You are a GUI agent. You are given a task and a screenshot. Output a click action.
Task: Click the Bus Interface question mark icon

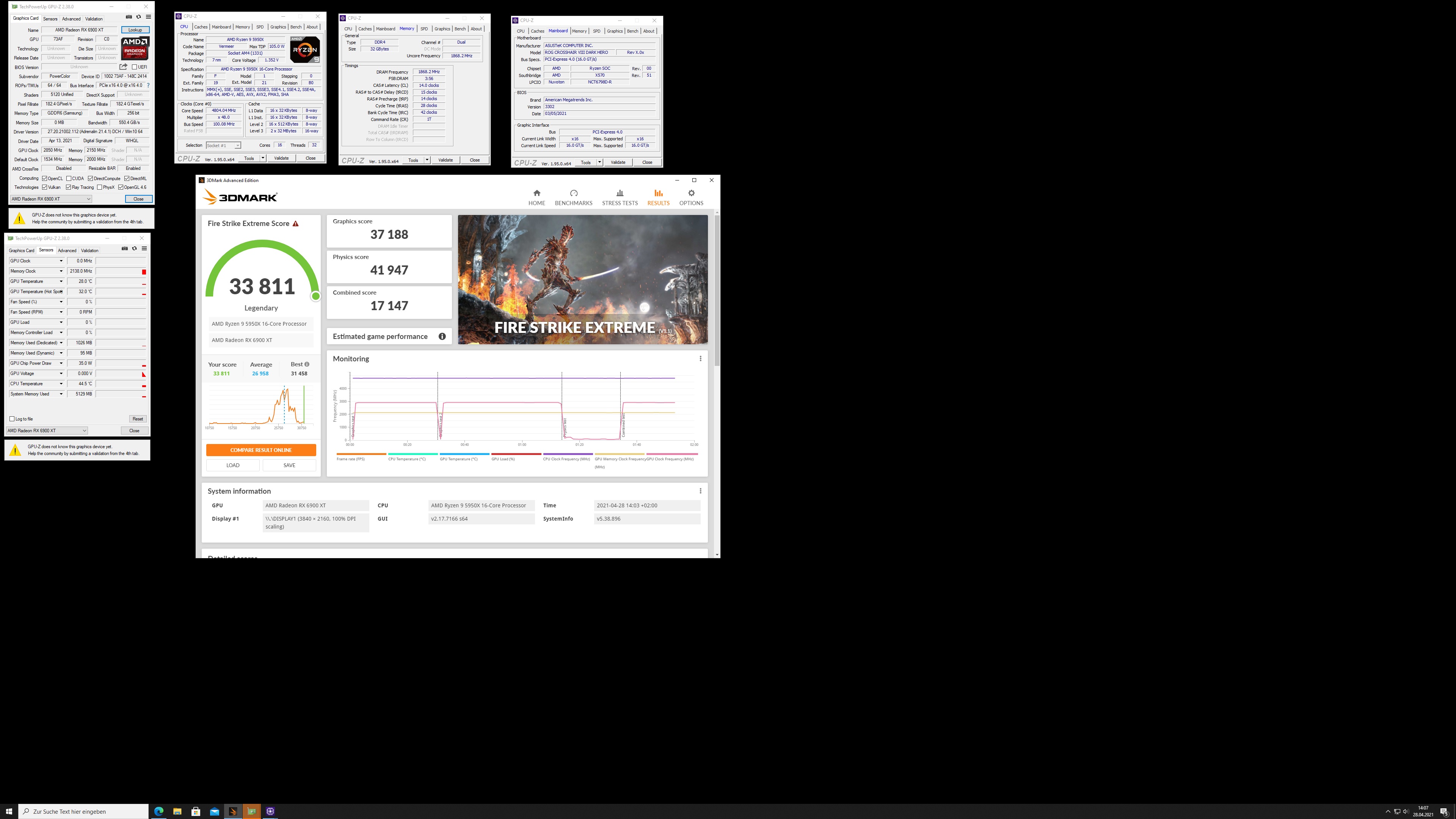click(148, 85)
